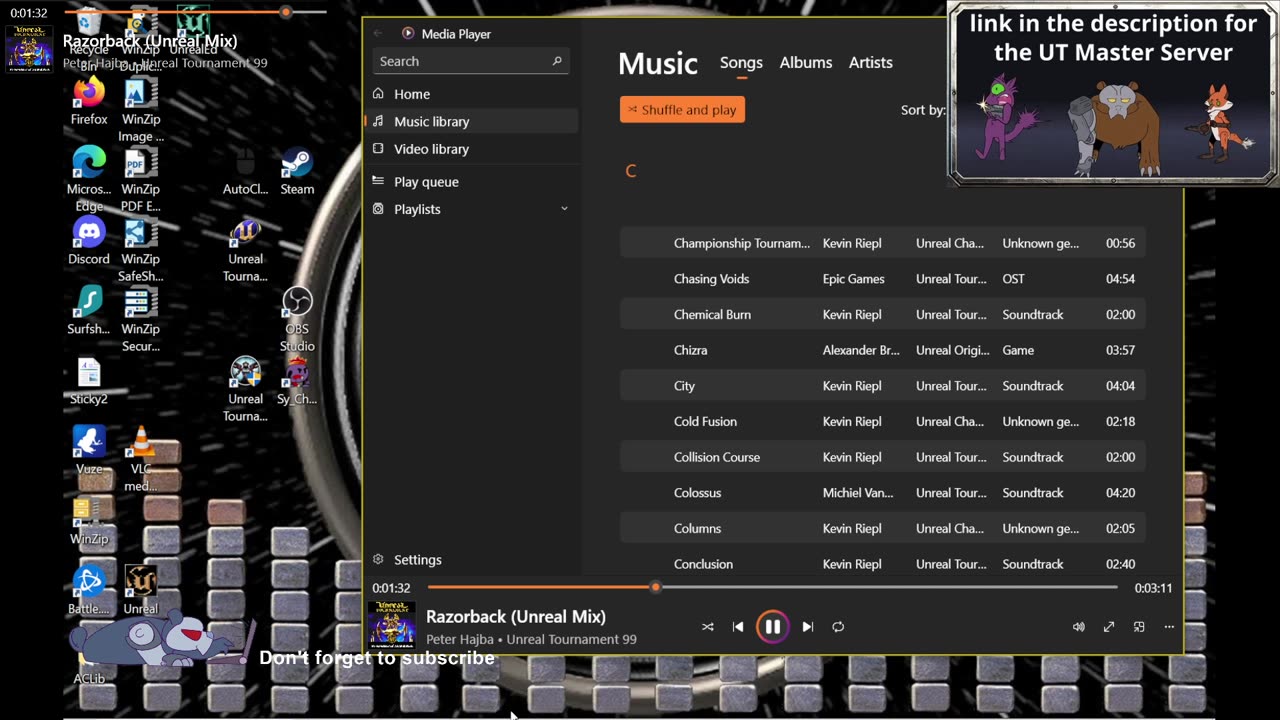Open the AutoClicker desktop shortcut
This screenshot has width=1280, height=720.
245,171
